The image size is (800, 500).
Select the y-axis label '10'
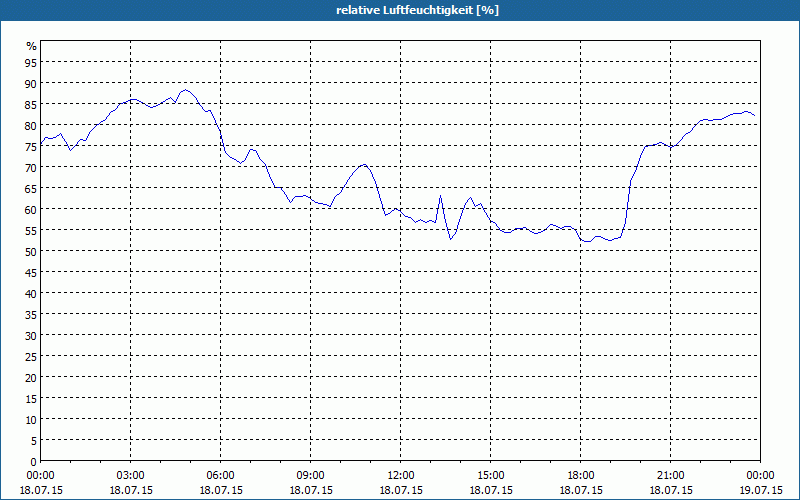31,419
